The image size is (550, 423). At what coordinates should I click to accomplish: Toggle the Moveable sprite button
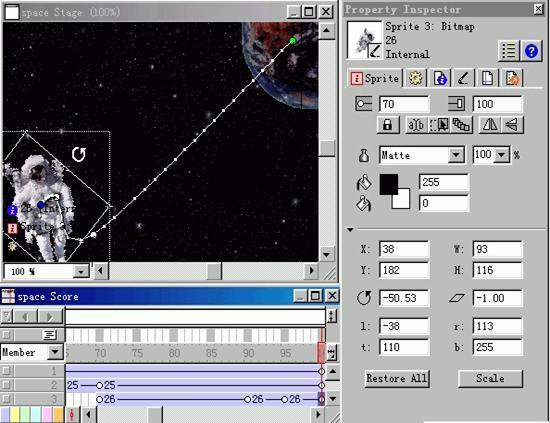pos(438,125)
